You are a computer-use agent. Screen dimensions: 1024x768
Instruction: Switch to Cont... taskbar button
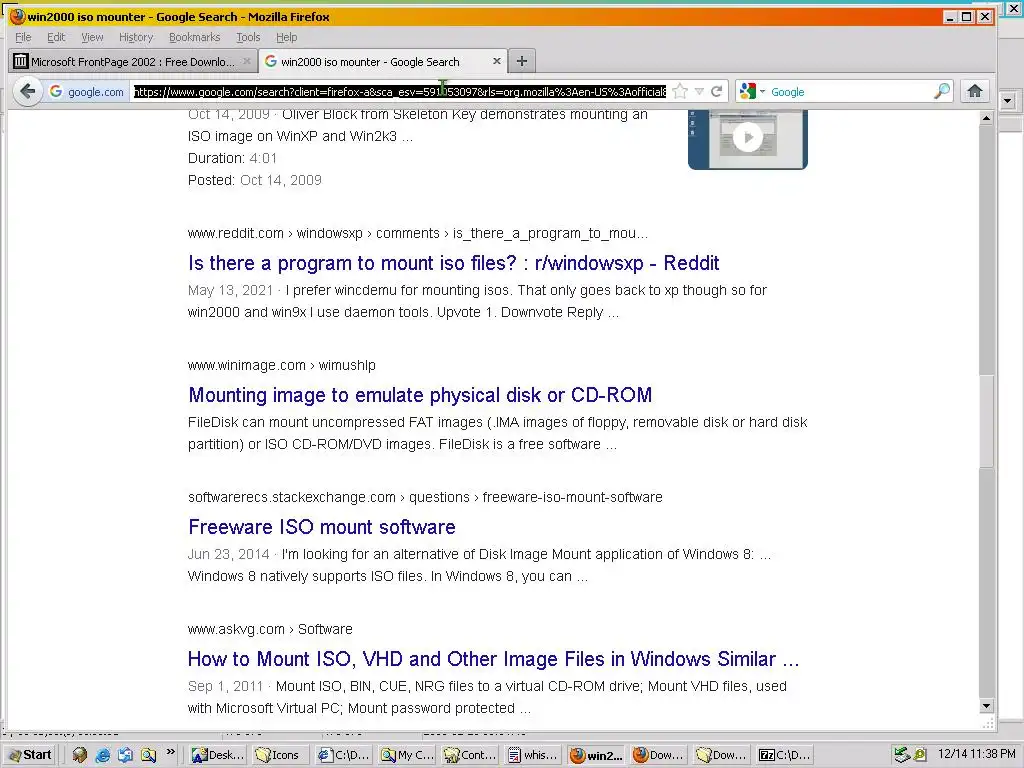470,755
